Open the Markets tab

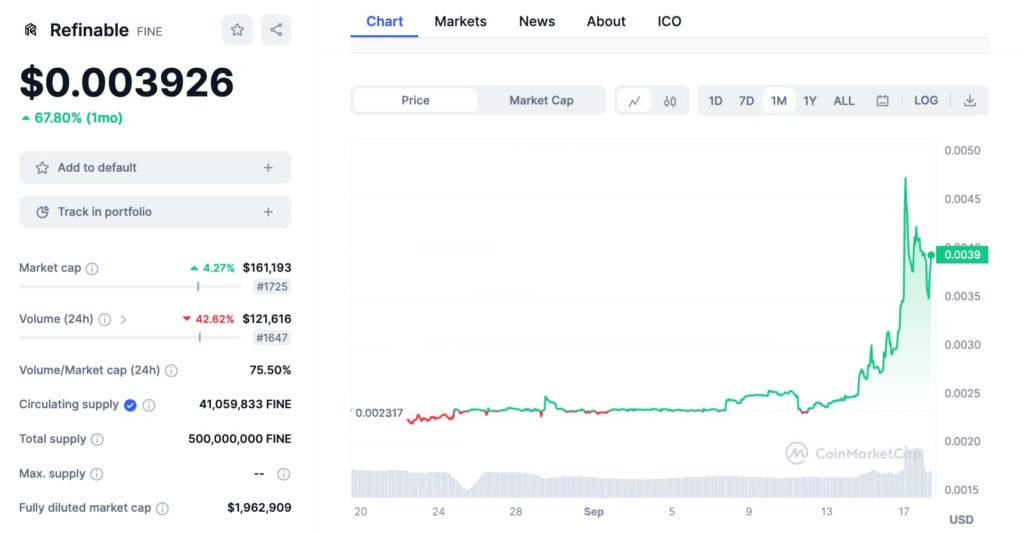[x=460, y=22]
